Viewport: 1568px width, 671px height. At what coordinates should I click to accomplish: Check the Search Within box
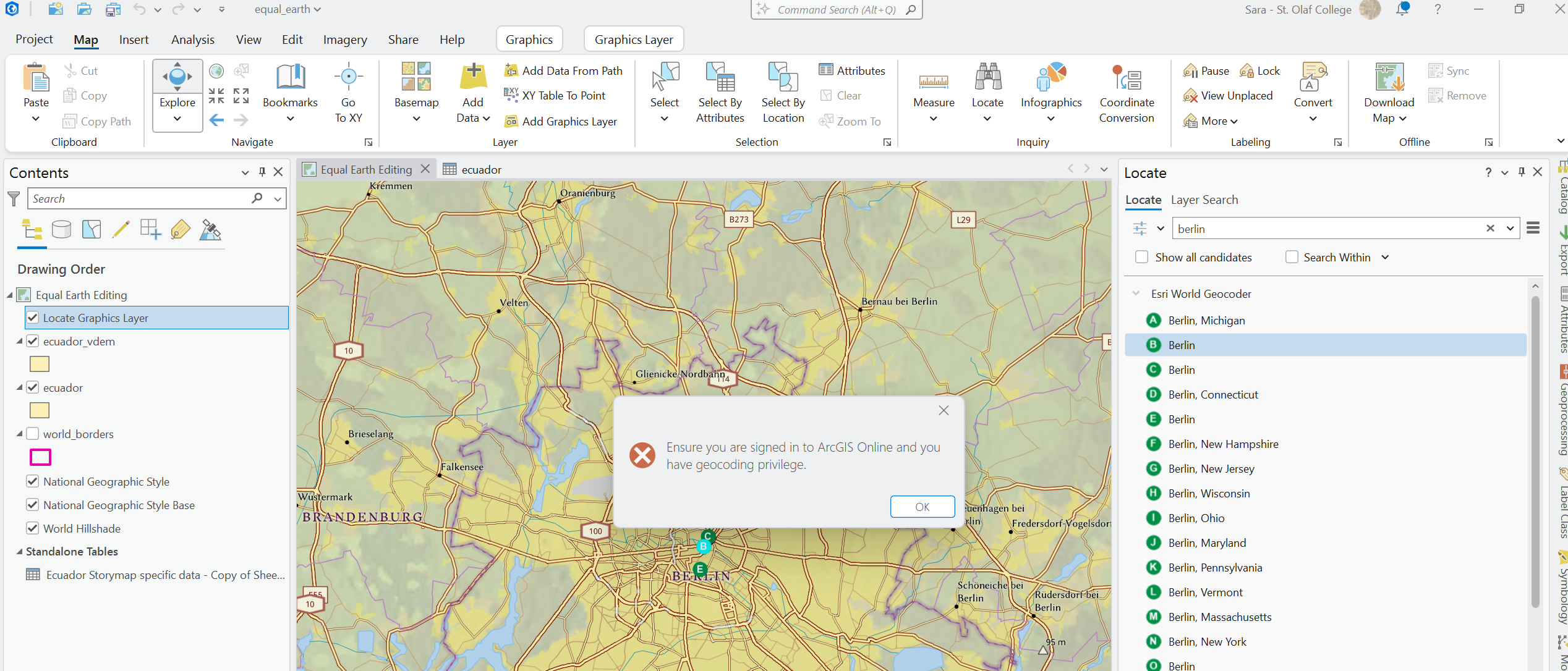(1292, 257)
